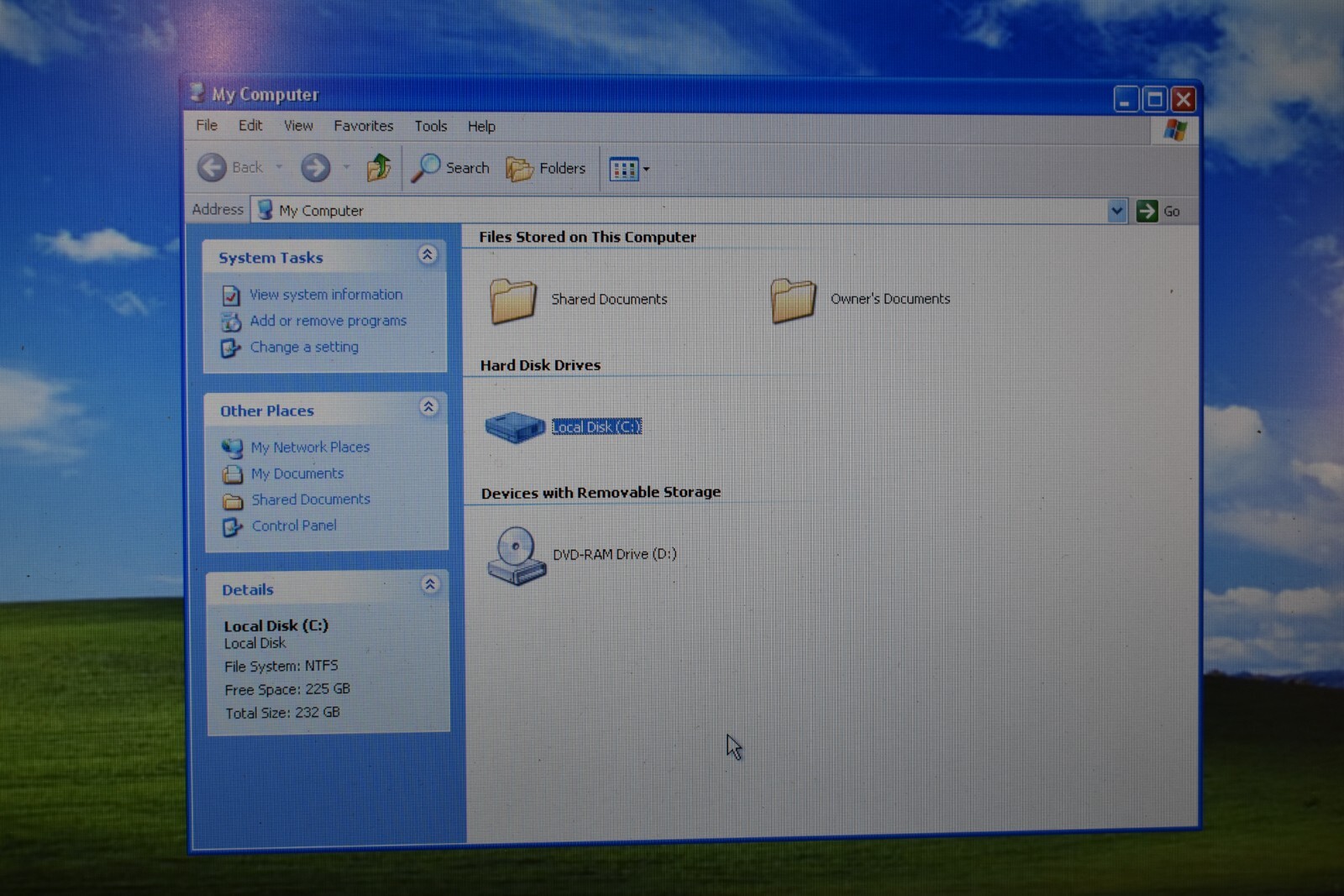Click the My Computer title bar icon
1344x896 pixels.
pyautogui.click(x=198, y=92)
